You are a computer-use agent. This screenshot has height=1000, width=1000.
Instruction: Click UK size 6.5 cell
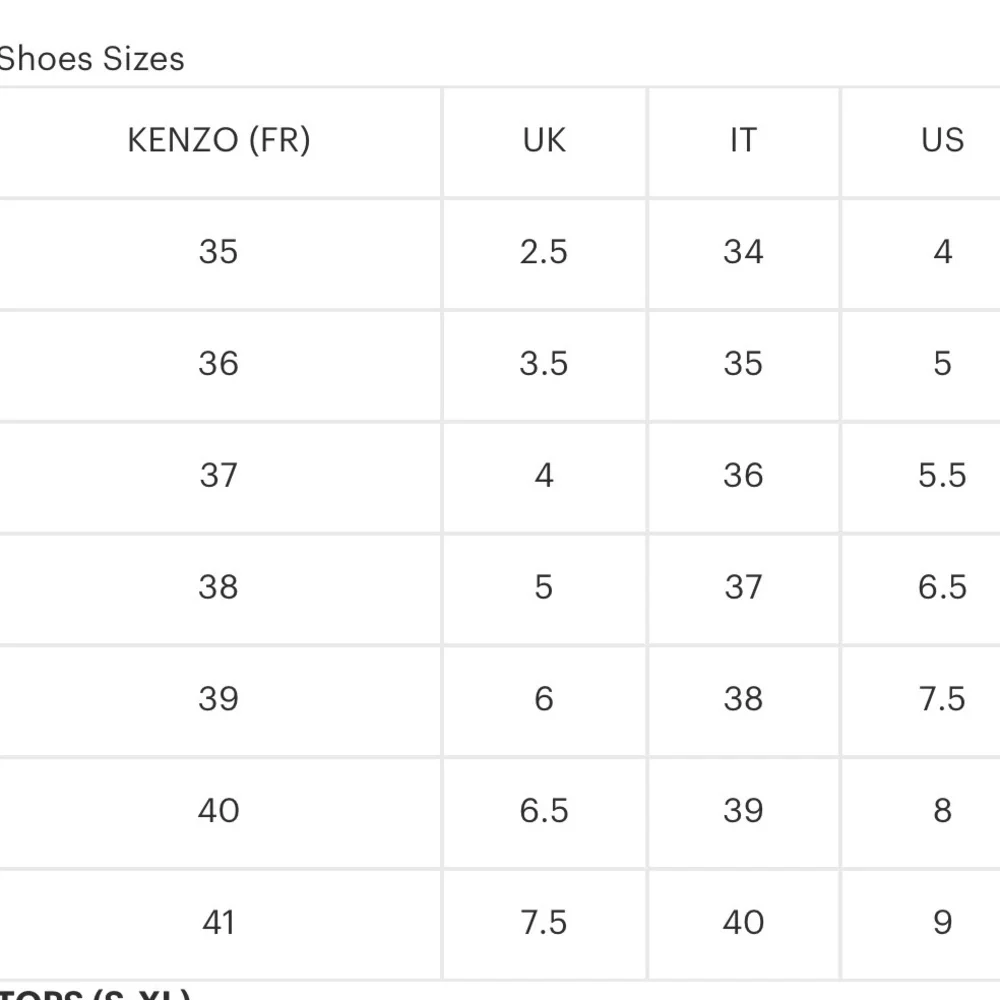[544, 810]
